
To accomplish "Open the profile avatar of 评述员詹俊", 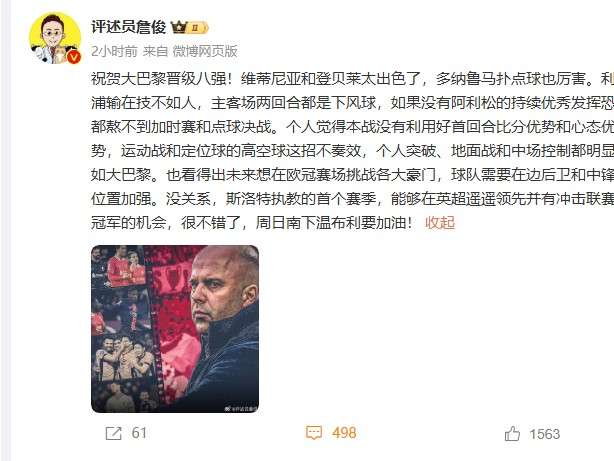I will 55,38.
